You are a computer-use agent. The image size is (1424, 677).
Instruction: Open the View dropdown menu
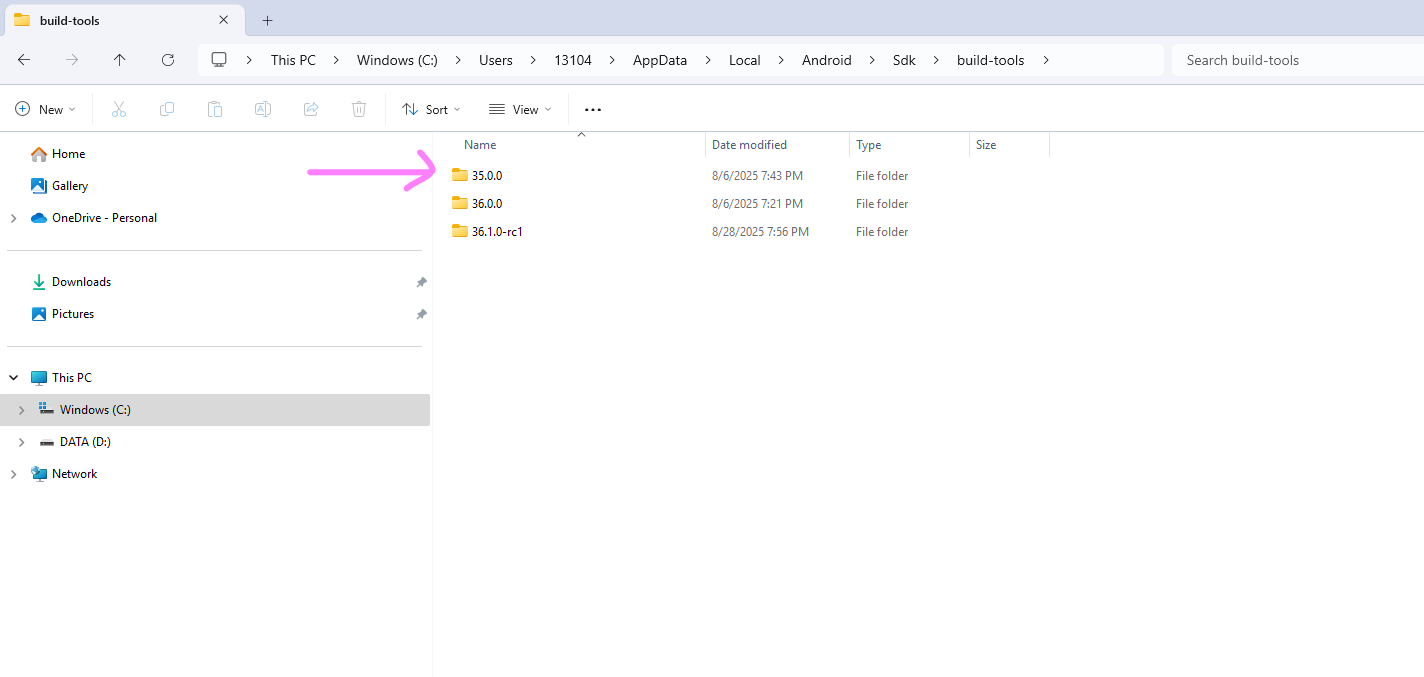coord(520,109)
